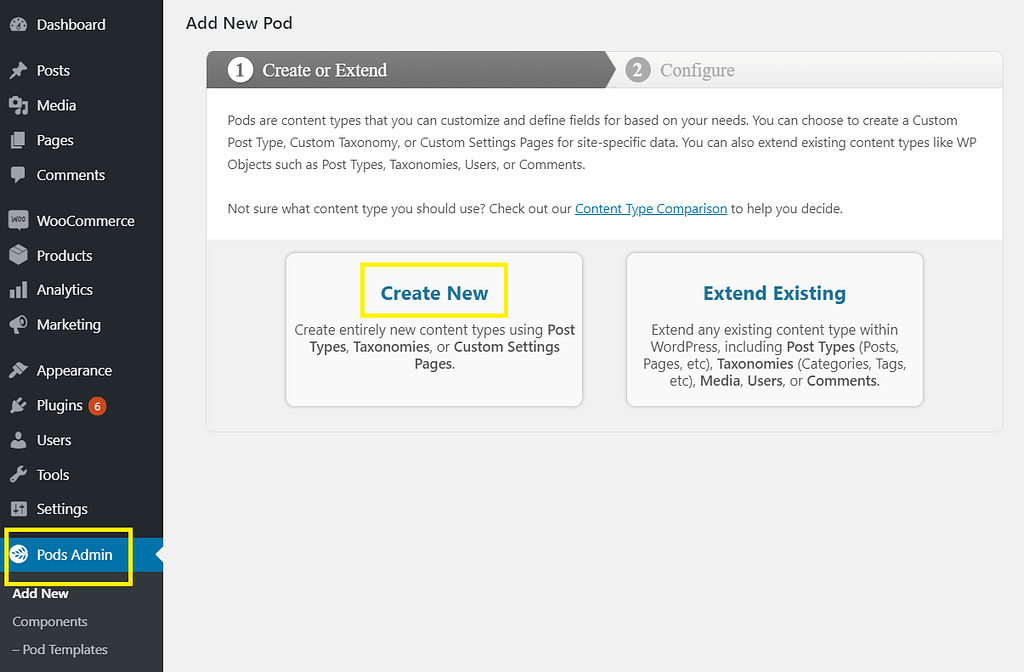Screen dimensions: 1024x672
Task: Select the WooCommerce sidebar icon
Action: coord(18,220)
